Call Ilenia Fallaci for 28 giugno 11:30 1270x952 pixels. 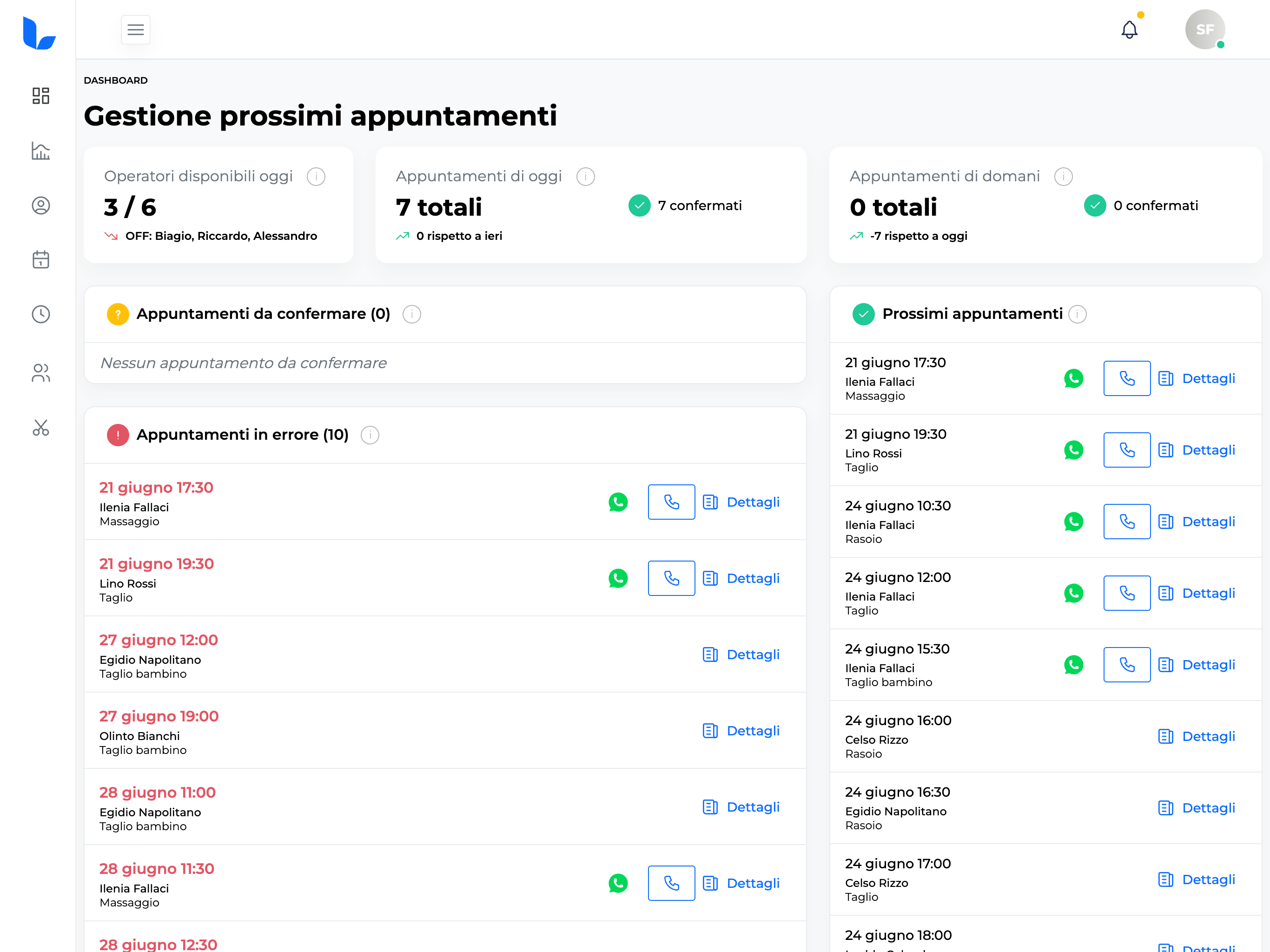tap(671, 883)
